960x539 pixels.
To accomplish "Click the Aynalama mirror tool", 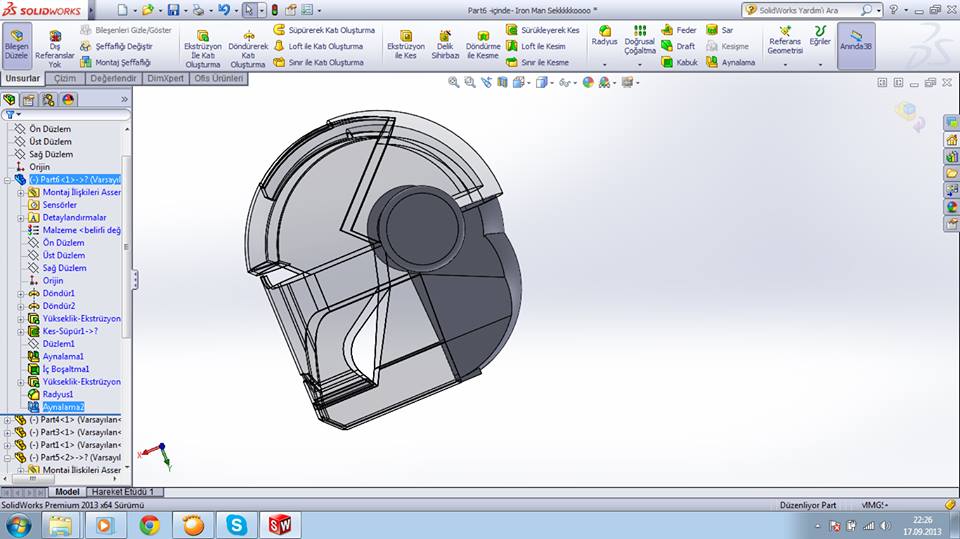I will (x=730, y=62).
